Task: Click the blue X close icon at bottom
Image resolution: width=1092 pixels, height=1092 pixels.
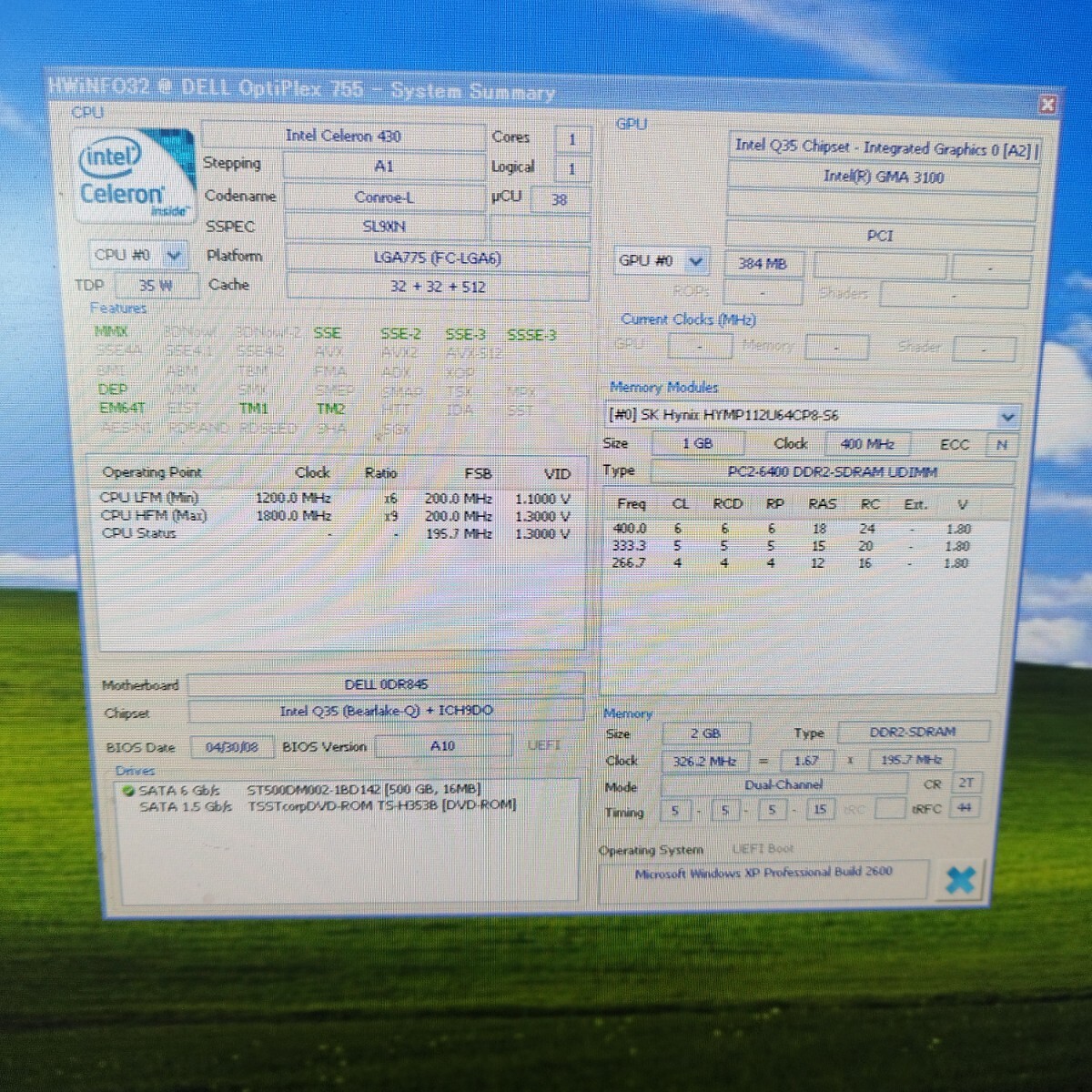Action: pyautogui.click(x=960, y=879)
